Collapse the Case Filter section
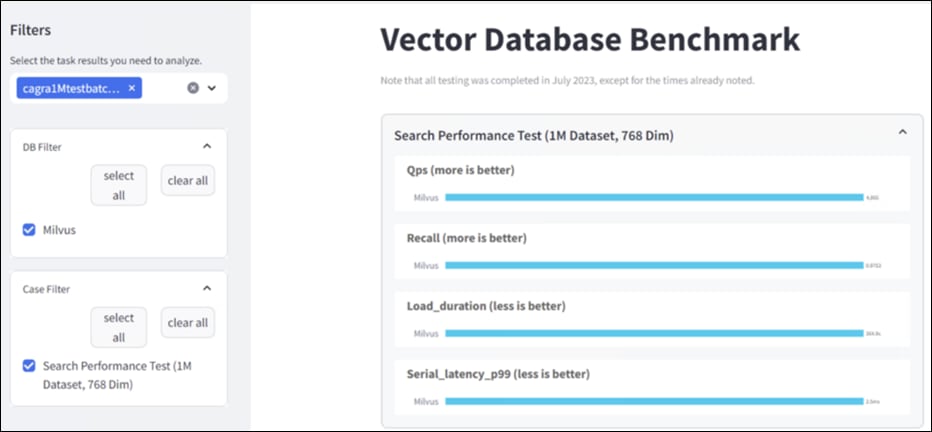The height and width of the screenshot is (432, 932). pyautogui.click(x=207, y=288)
